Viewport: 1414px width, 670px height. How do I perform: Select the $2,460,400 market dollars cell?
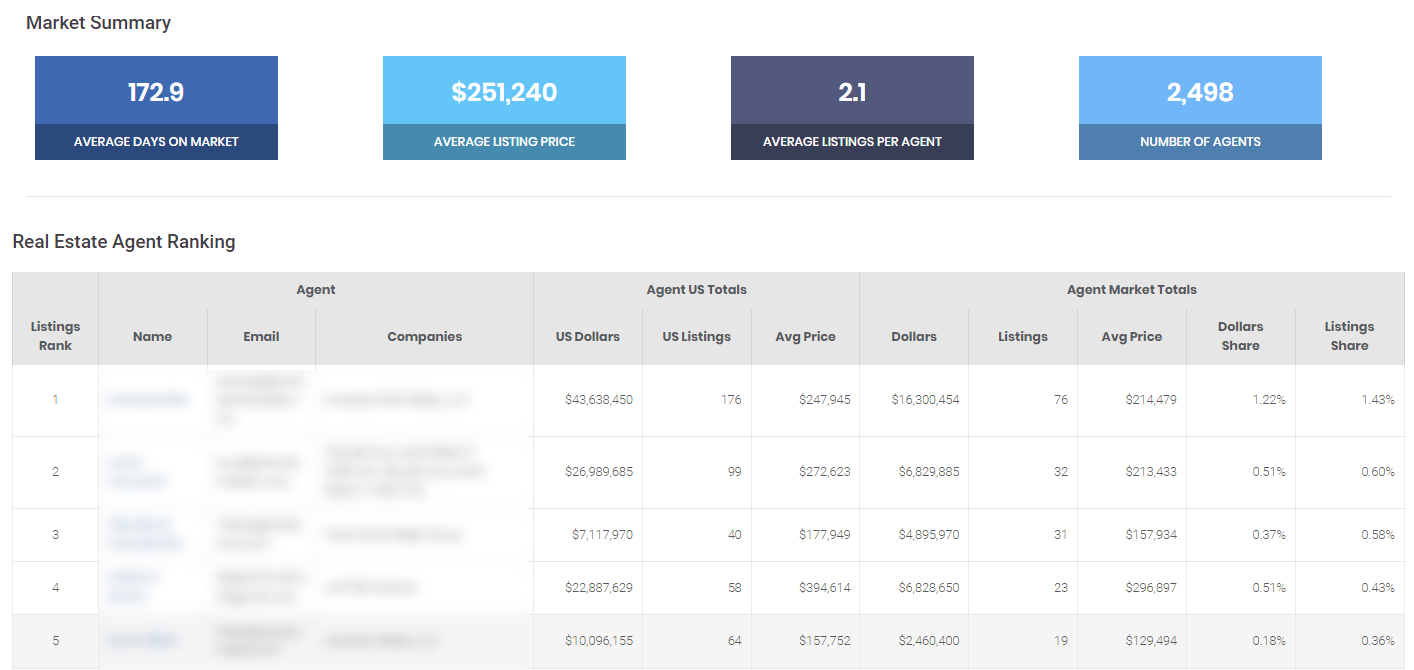(x=914, y=641)
